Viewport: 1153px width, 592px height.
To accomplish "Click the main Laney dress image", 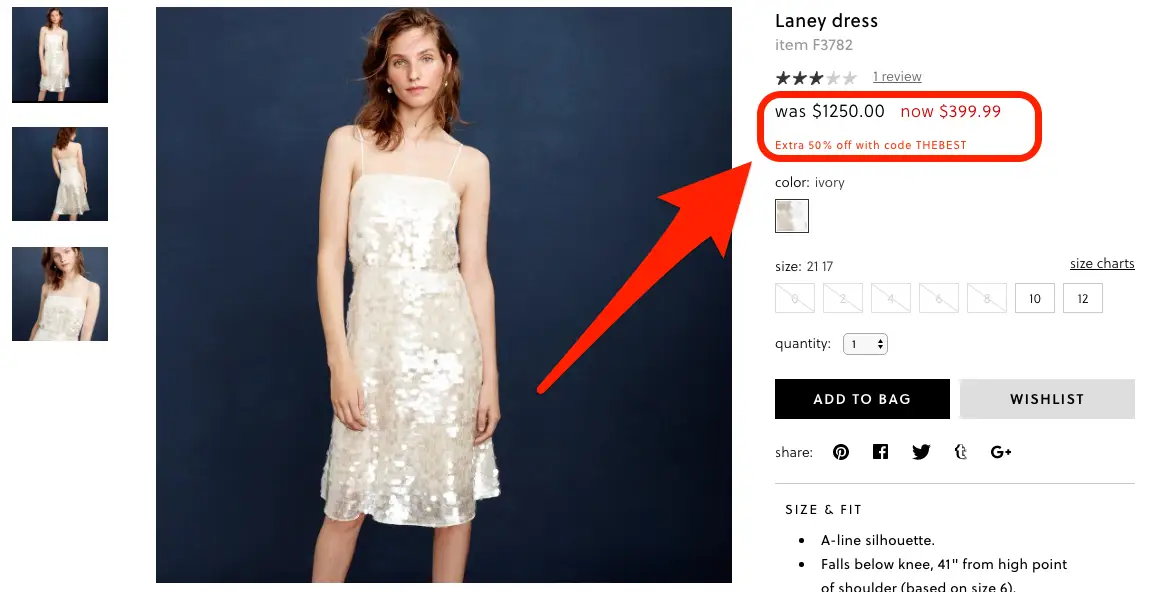I will pos(443,295).
